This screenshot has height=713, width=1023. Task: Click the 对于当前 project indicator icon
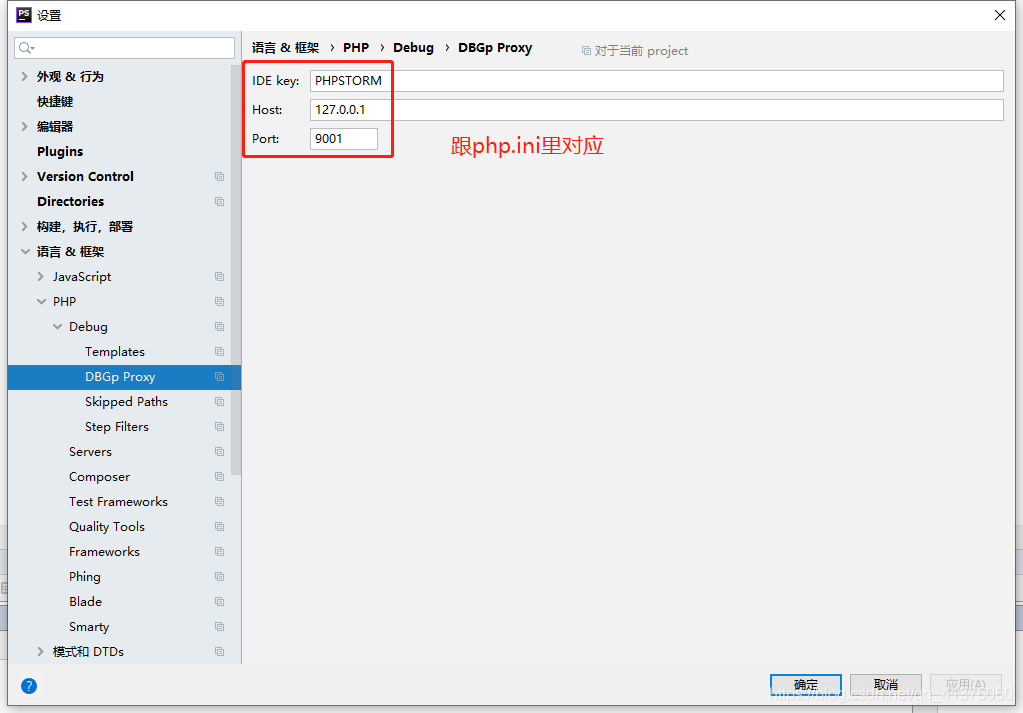586,50
